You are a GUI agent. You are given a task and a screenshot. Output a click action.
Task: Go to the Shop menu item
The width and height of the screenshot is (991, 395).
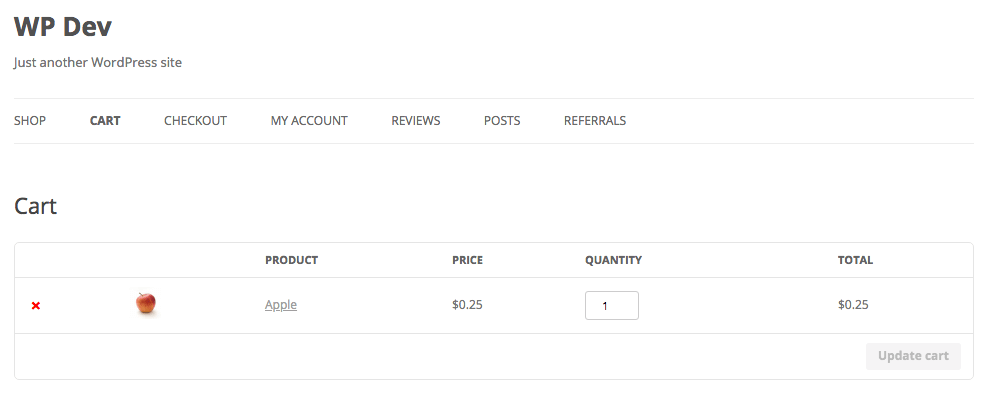[x=30, y=121]
